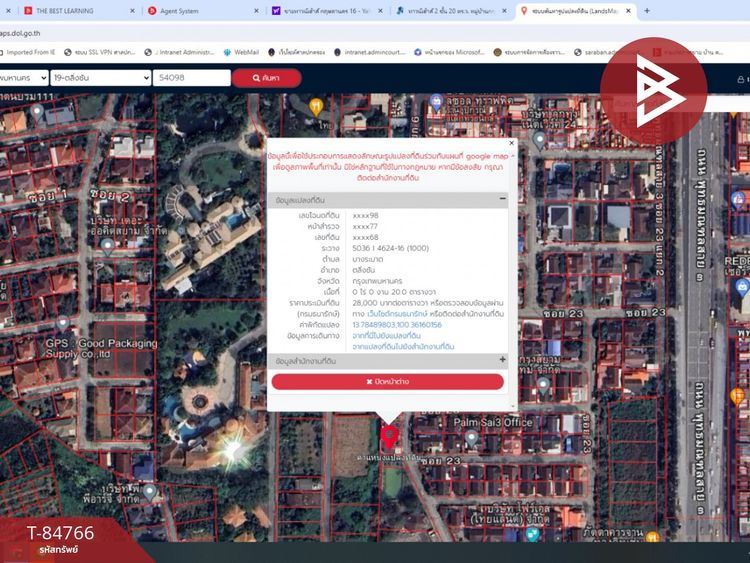This screenshot has width=750, height=563.
Task: Click the yellow restaurant marker near the search bar
Action: click(316, 106)
